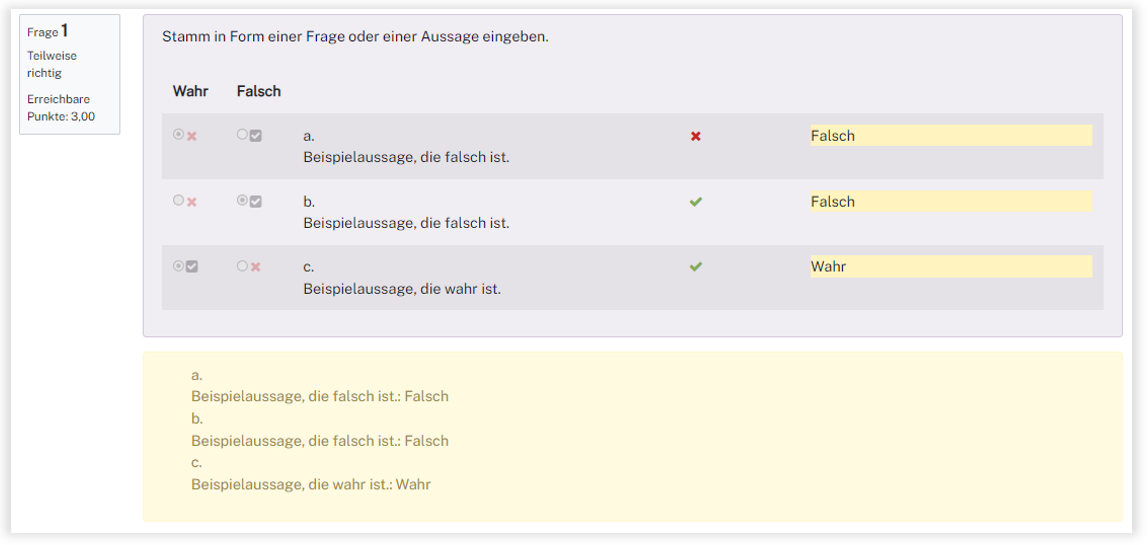Select the Wahr radio button for statement c

(x=178, y=266)
